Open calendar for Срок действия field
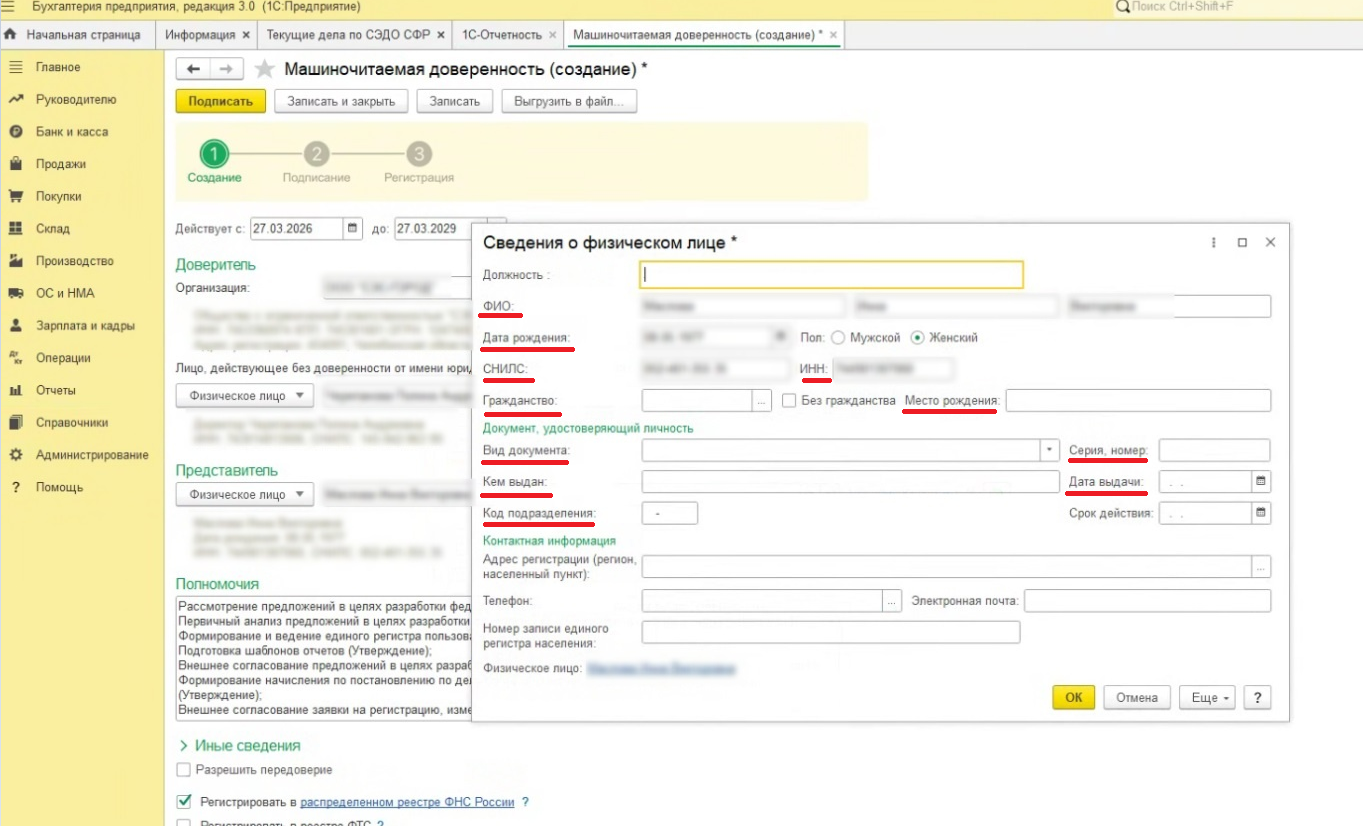This screenshot has width=1363, height=826. click(x=1261, y=513)
